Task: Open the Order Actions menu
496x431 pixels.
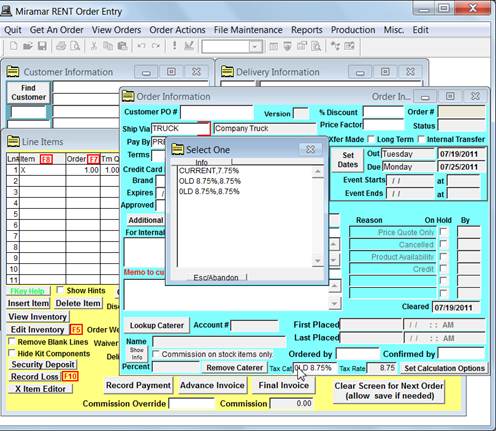Action: (177, 30)
